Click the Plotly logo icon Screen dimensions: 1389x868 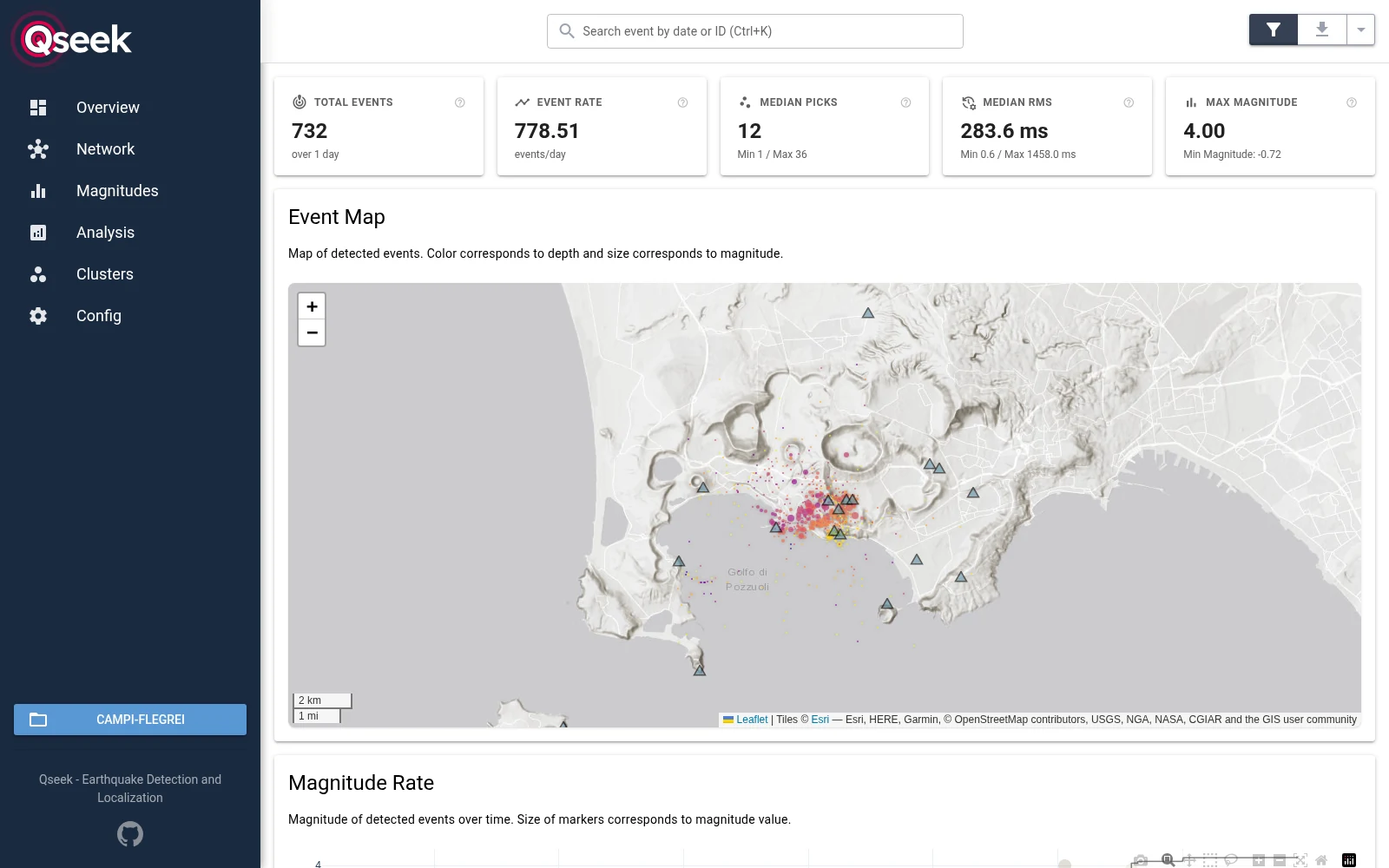[1349, 860]
